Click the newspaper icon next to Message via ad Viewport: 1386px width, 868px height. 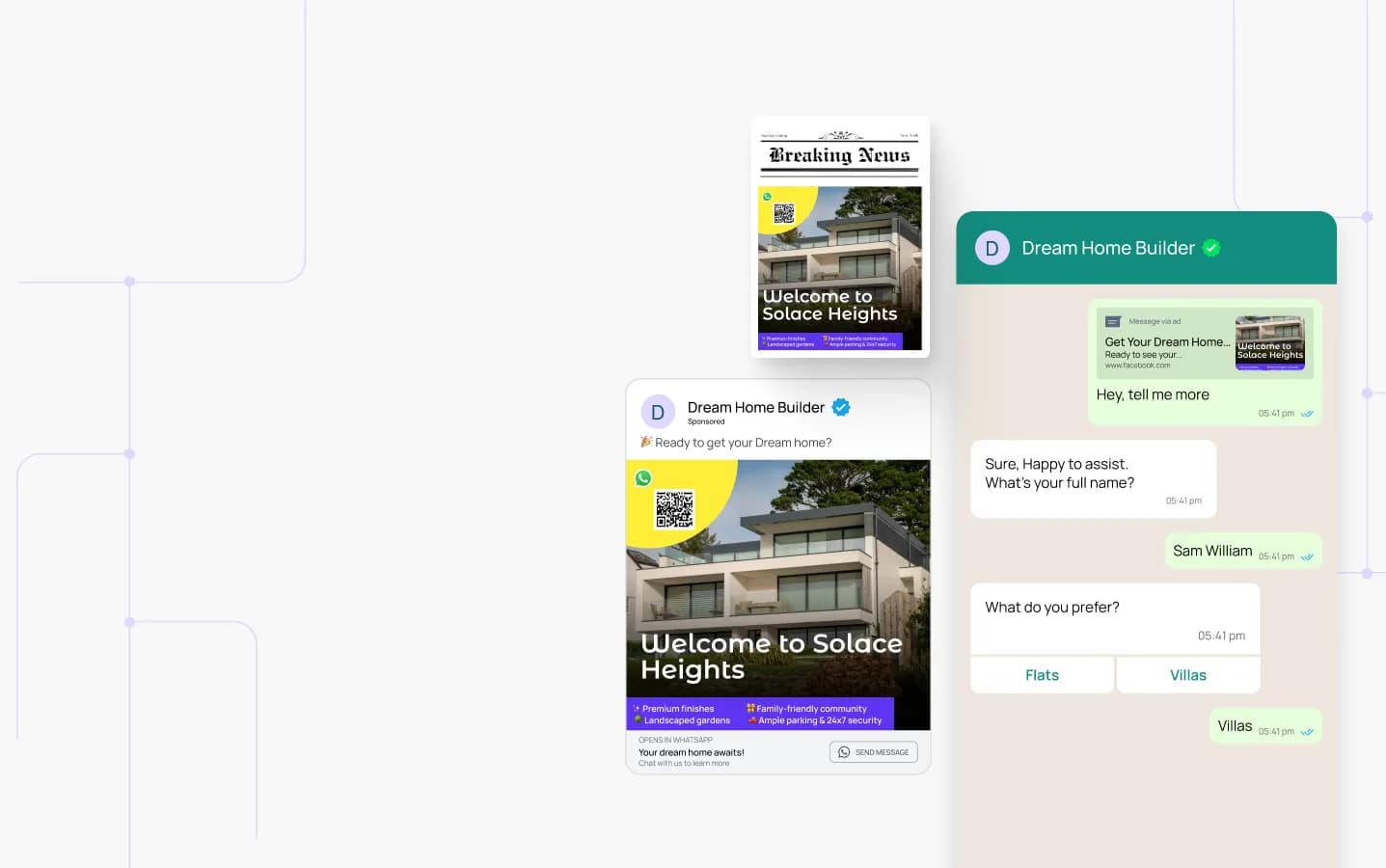point(1113,321)
